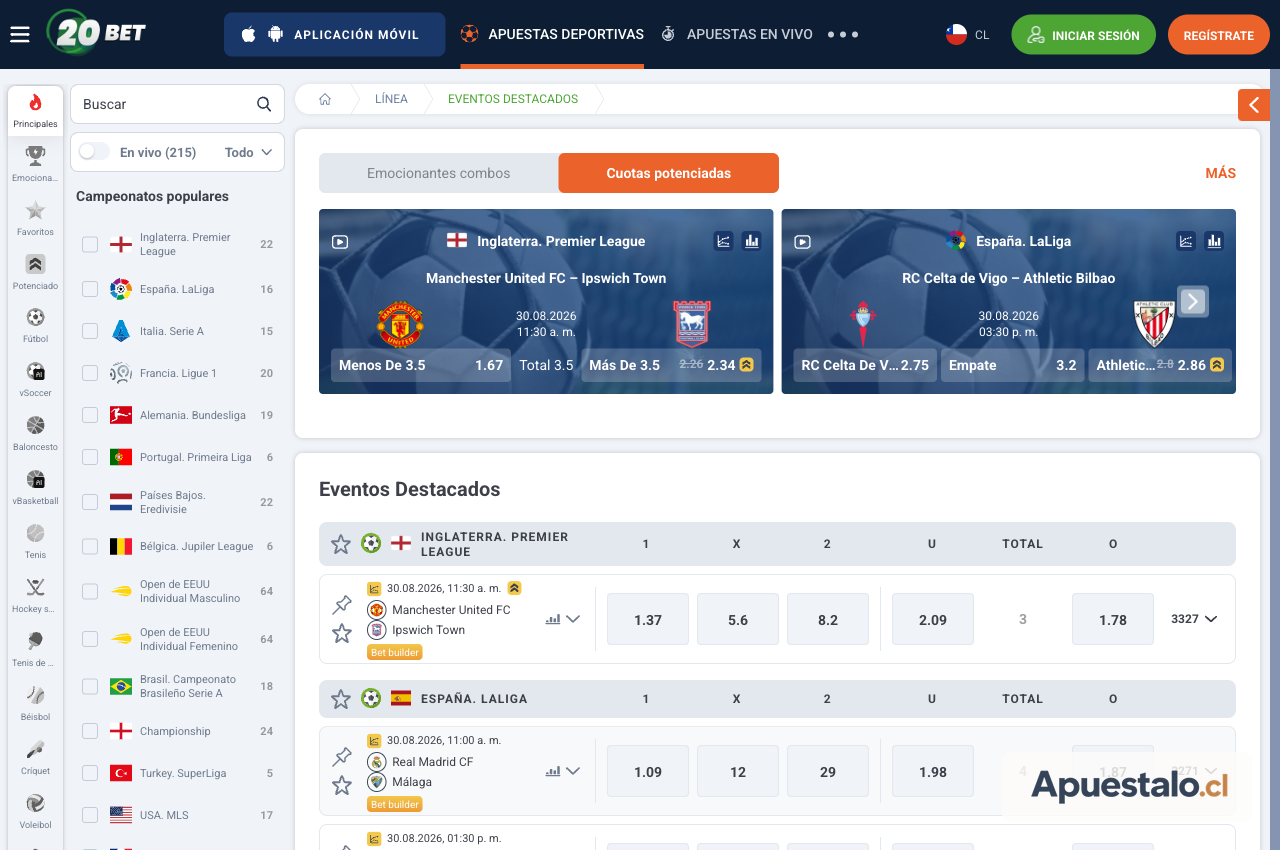Open the hamburger main menu

click(20, 35)
